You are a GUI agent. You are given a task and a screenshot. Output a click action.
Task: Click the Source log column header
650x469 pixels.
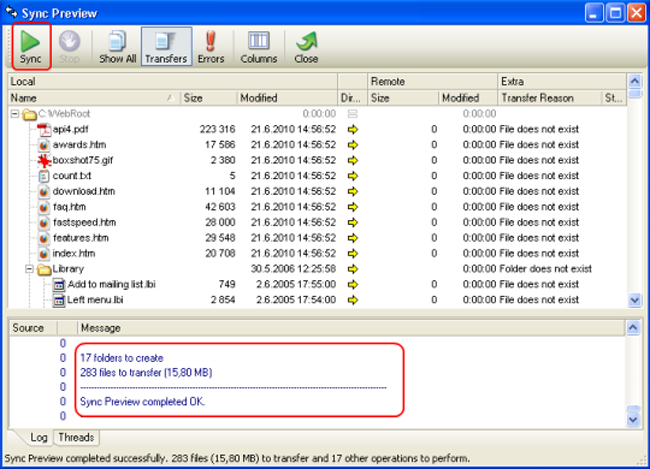click(33, 328)
